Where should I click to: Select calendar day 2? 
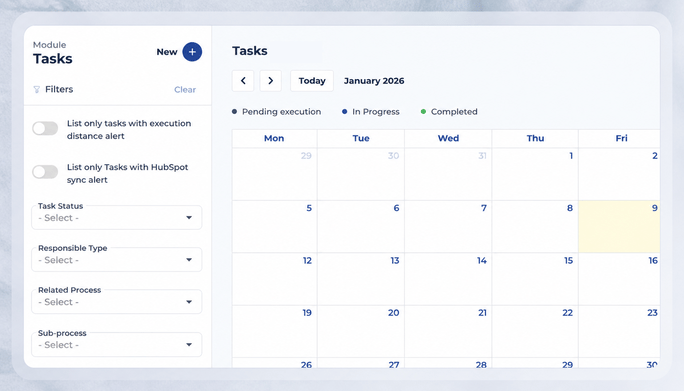pos(619,174)
